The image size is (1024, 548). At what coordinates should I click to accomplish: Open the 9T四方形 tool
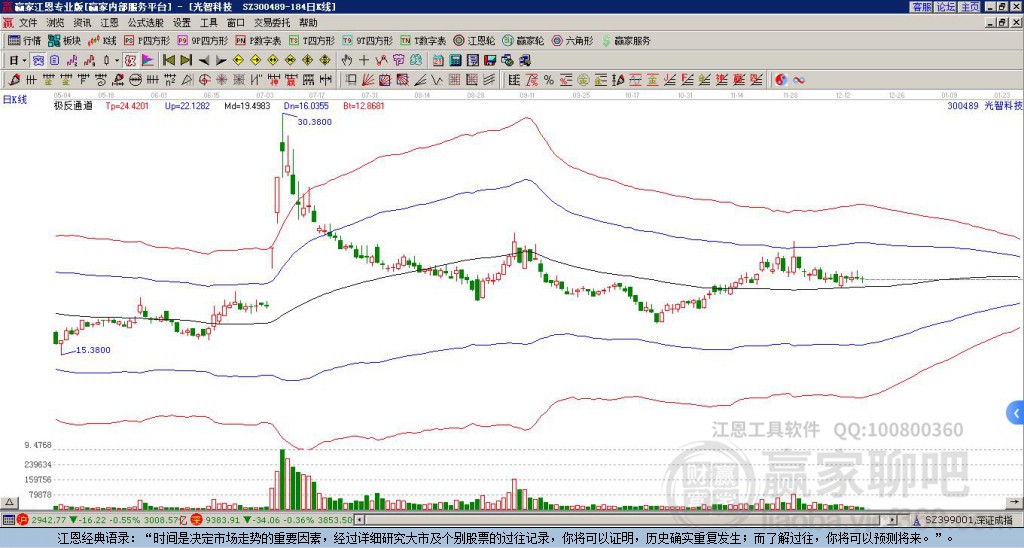coord(367,40)
